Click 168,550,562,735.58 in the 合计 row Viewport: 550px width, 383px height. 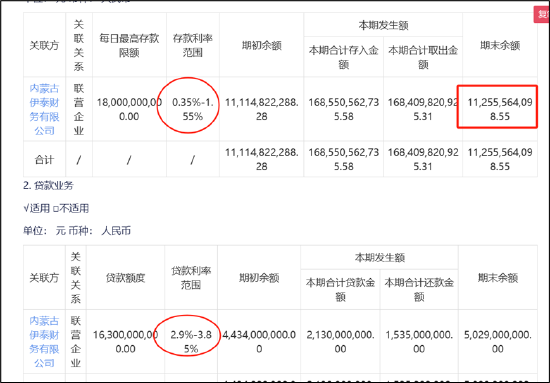(343, 159)
